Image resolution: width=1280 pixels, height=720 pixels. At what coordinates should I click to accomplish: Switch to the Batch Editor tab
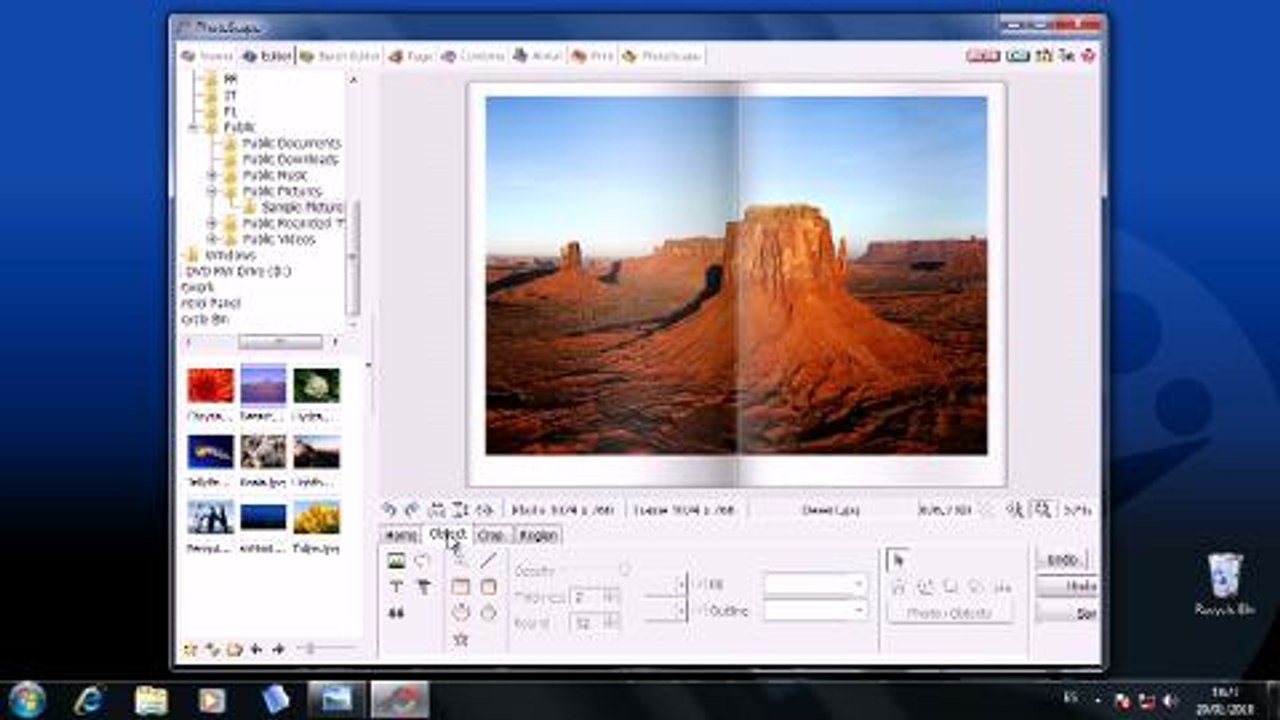pos(340,56)
